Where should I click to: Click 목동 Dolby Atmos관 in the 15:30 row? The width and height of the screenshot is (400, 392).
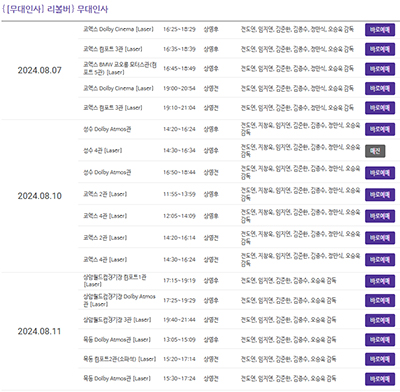pos(117,378)
